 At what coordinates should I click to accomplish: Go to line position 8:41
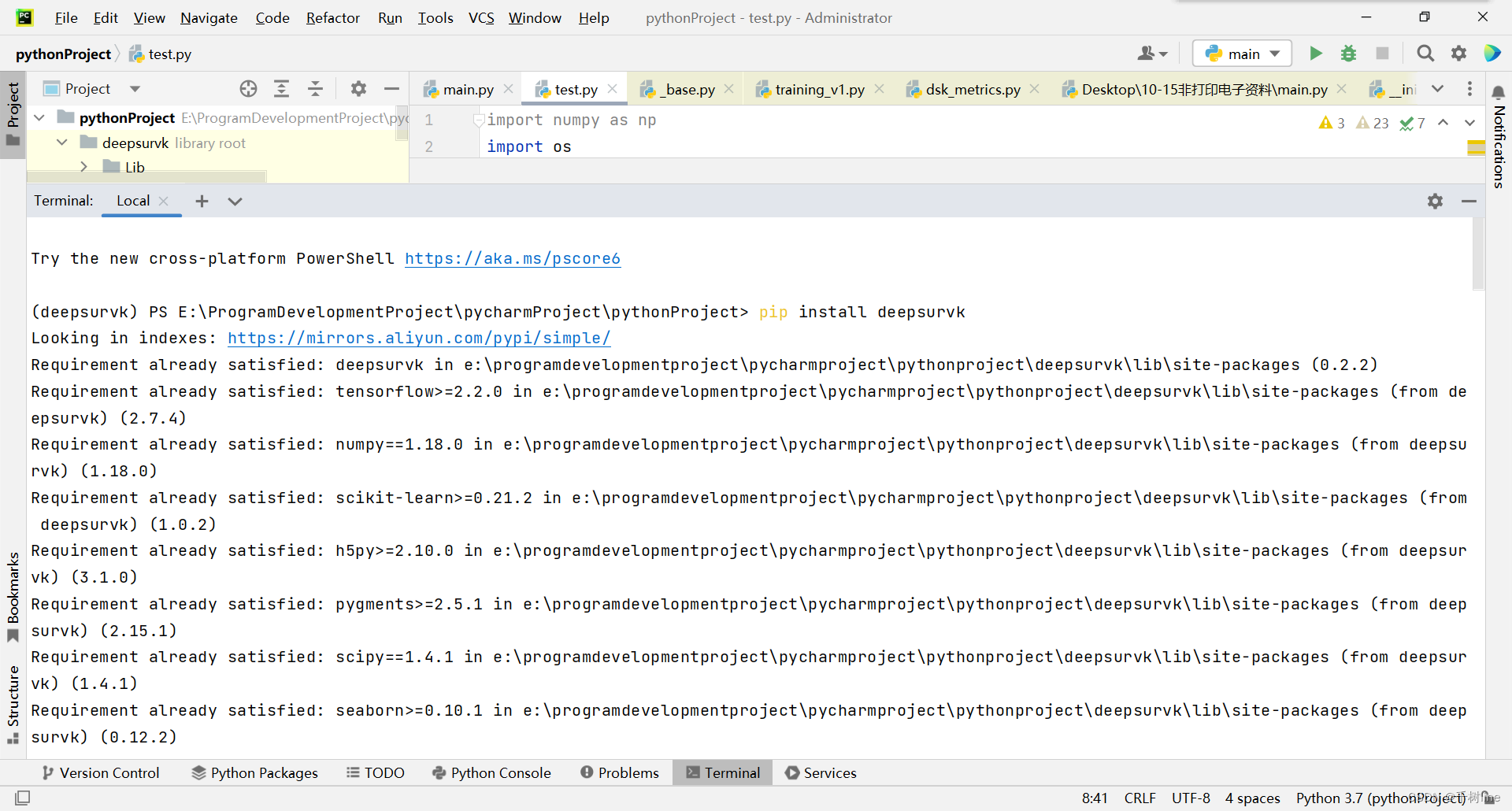pos(1095,798)
